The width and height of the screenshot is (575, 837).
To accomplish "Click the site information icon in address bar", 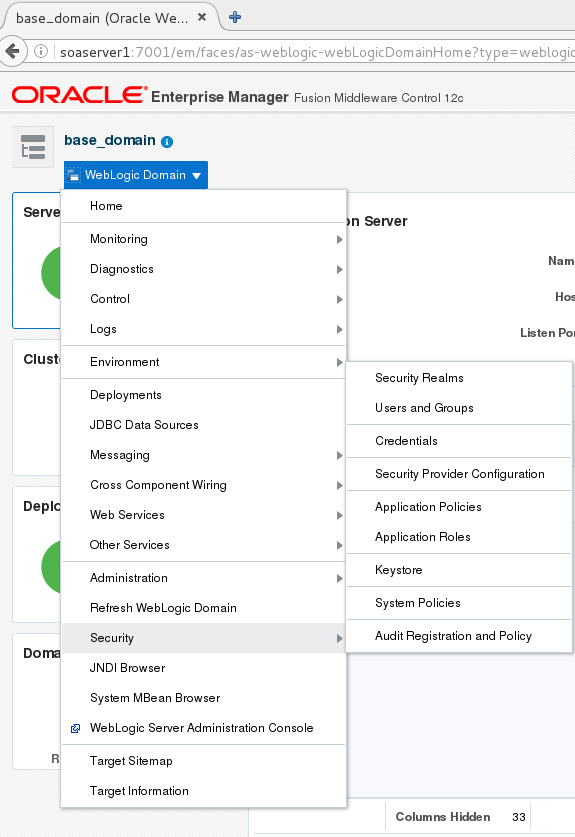I will click(41, 51).
